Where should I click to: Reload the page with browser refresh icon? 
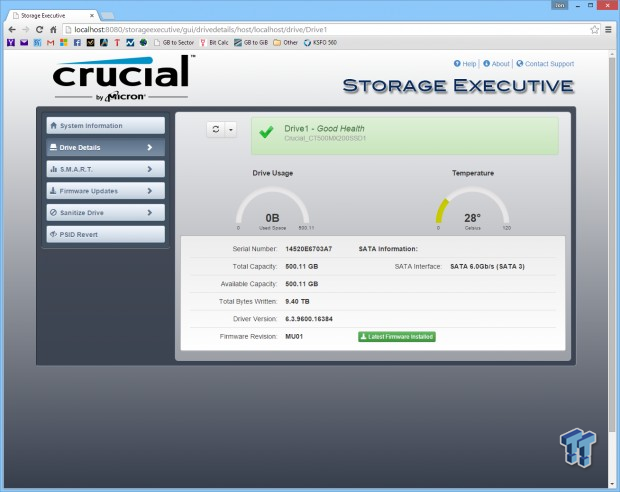[39, 30]
